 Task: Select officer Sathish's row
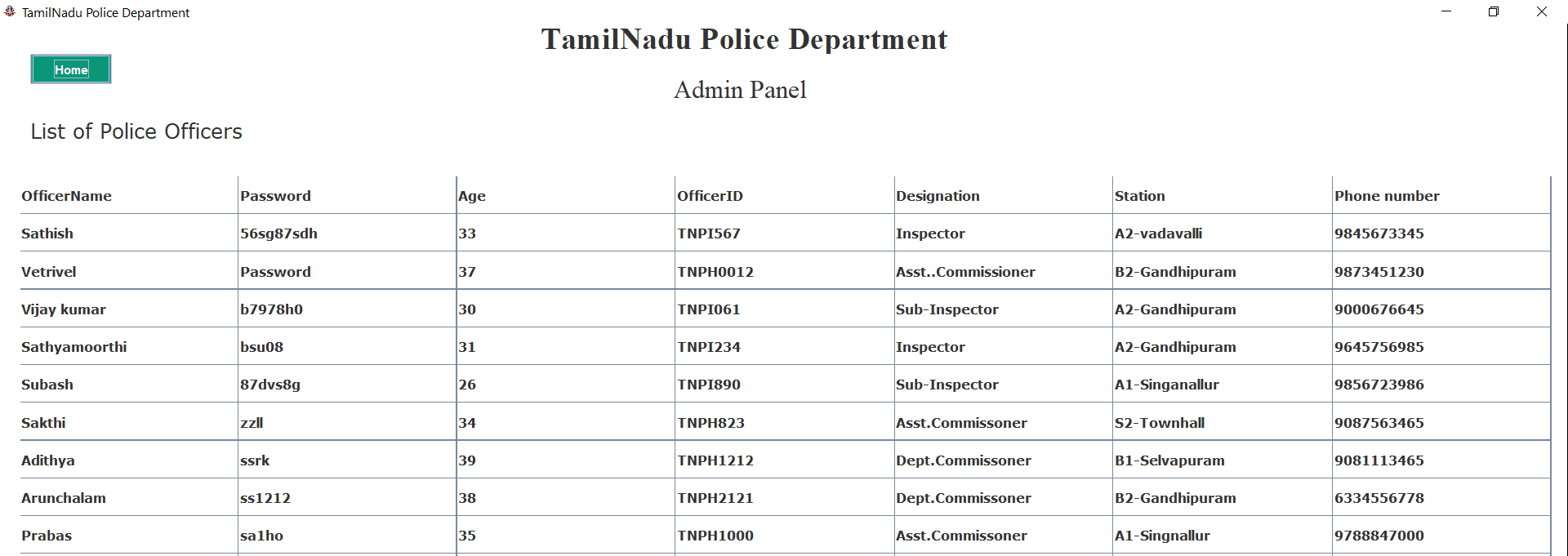pyautogui.click(x=47, y=234)
